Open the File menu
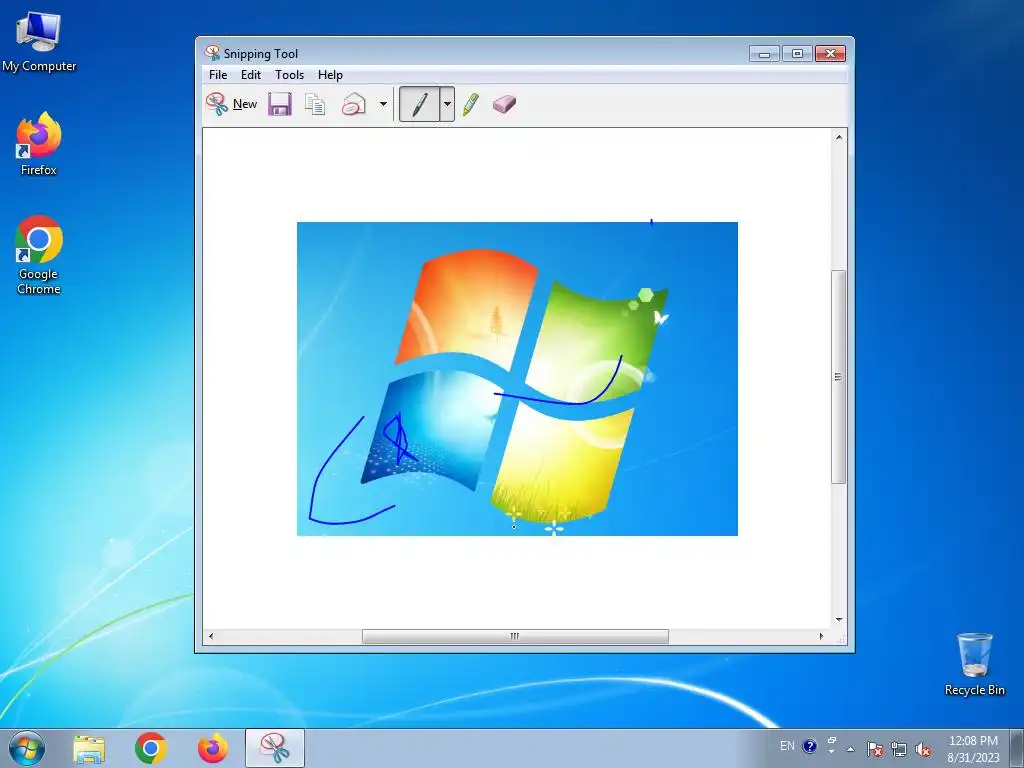Image resolution: width=1024 pixels, height=768 pixels. 218,74
